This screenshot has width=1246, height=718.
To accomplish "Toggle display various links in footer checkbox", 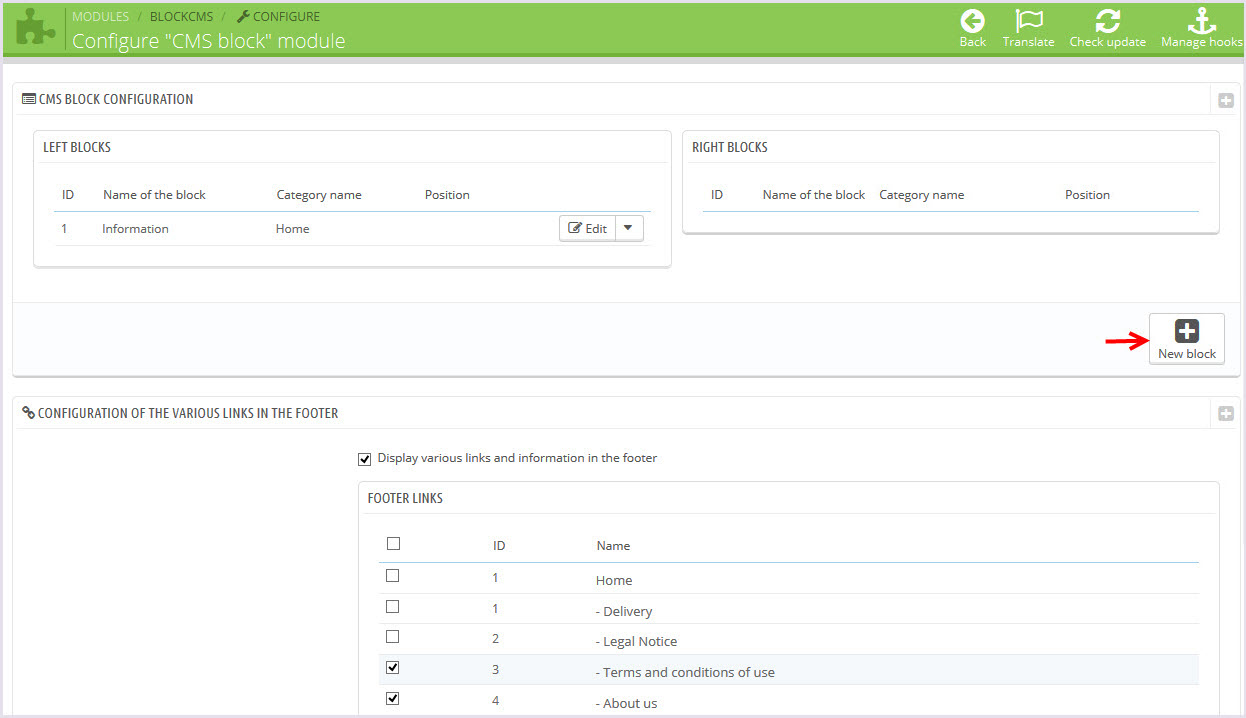I will (364, 459).
